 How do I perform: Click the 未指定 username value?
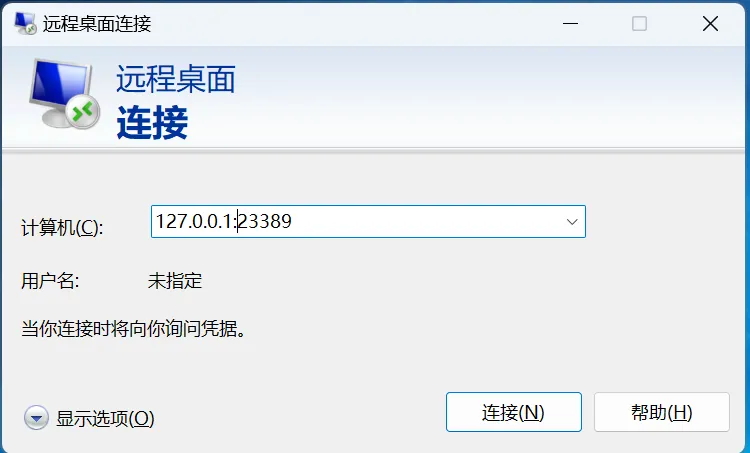pyautogui.click(x=175, y=281)
